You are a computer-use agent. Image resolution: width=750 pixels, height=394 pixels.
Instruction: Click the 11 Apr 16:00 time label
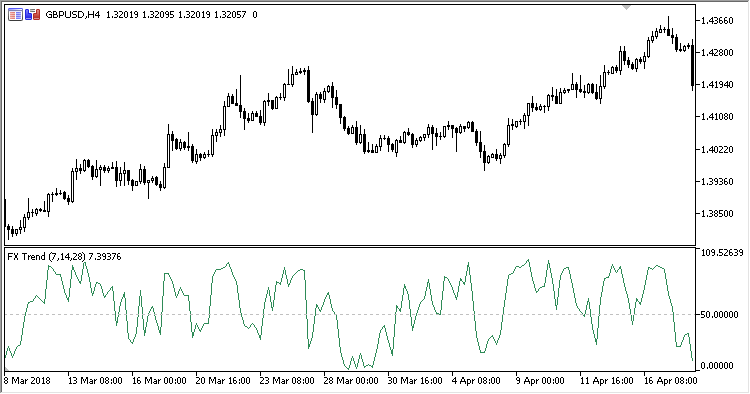[x=607, y=381]
